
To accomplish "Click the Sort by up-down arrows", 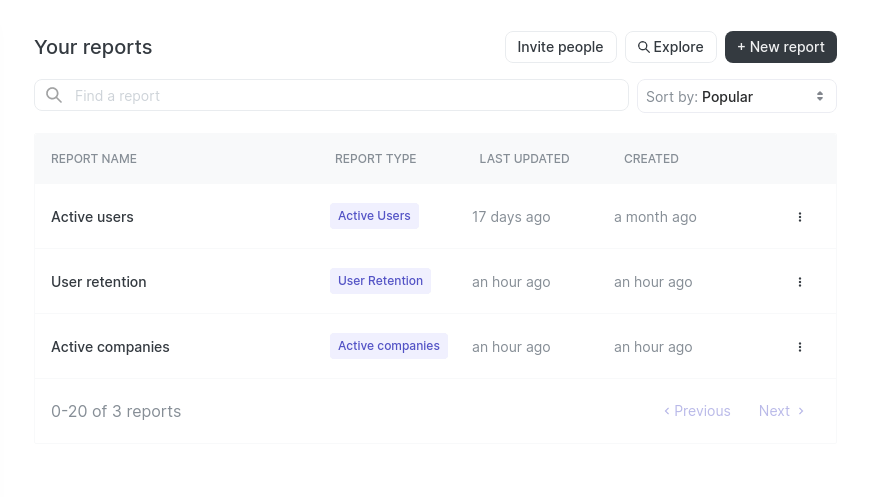I will click(820, 96).
